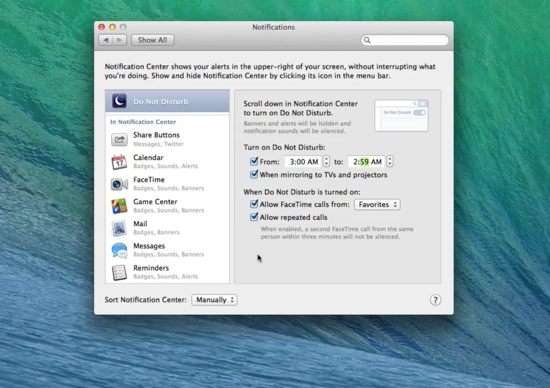550x388 pixels.
Task: Click the back arrow in the toolbar
Action: (106, 40)
